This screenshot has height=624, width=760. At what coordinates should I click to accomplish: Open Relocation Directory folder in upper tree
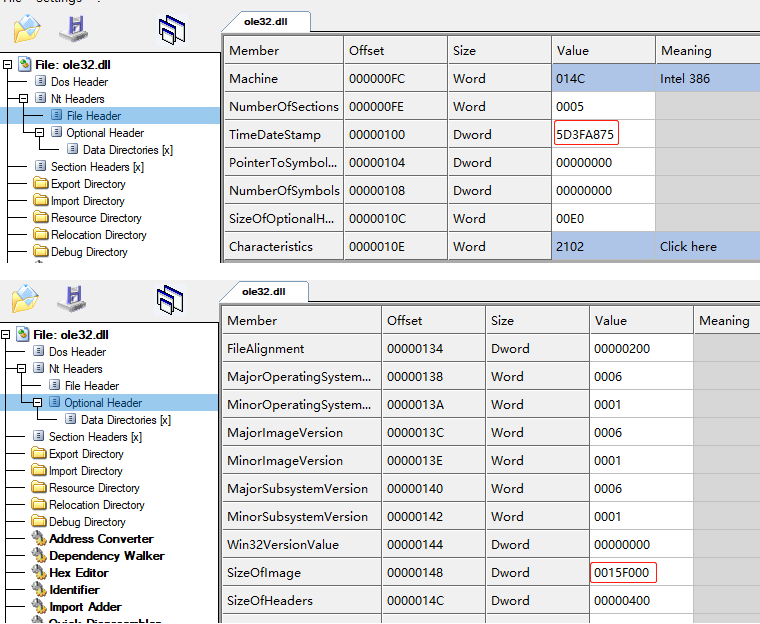coord(99,235)
